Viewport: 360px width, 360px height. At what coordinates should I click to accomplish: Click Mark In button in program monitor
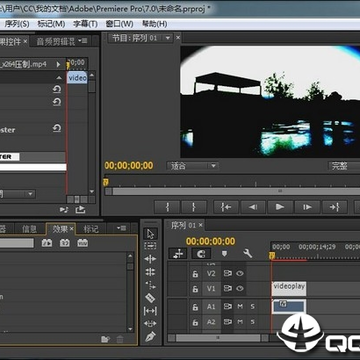[x=167, y=207]
